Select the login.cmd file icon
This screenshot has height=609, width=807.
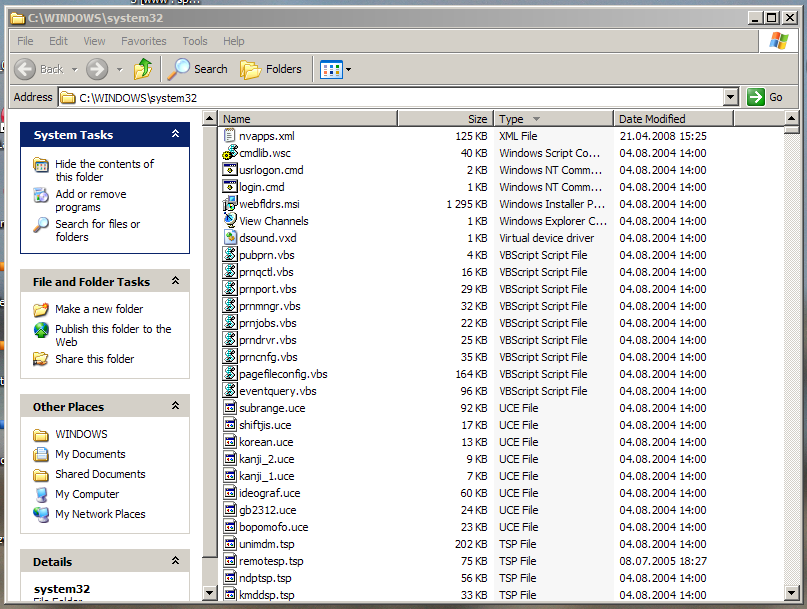coord(230,186)
